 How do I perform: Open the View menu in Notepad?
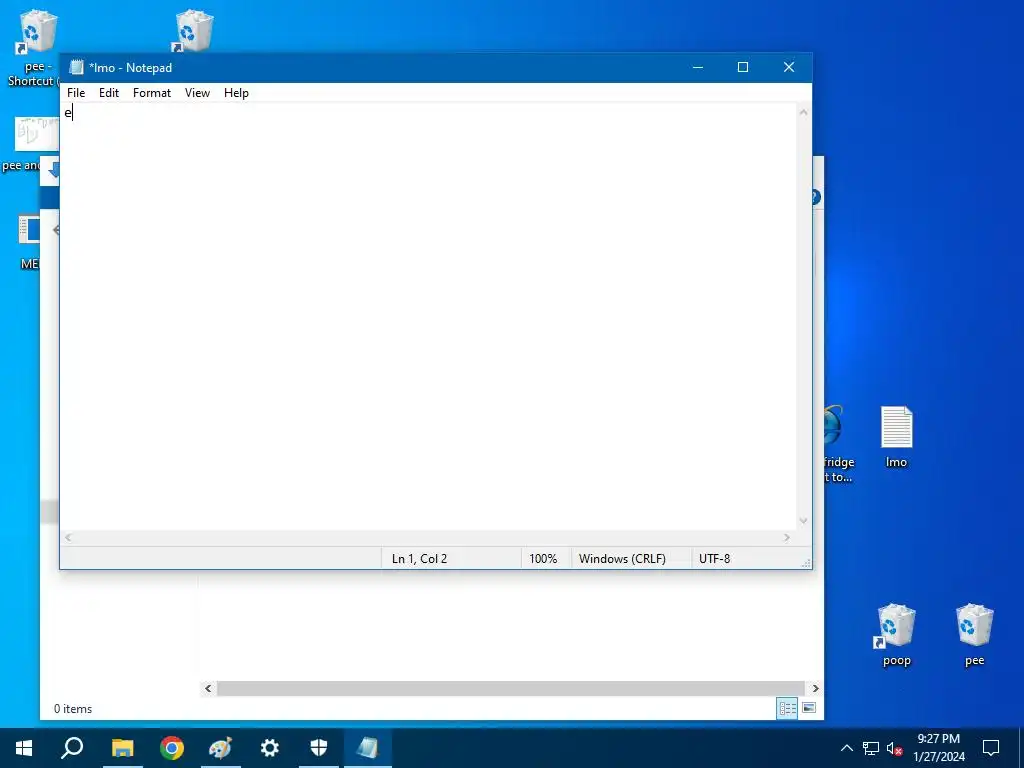click(x=197, y=93)
